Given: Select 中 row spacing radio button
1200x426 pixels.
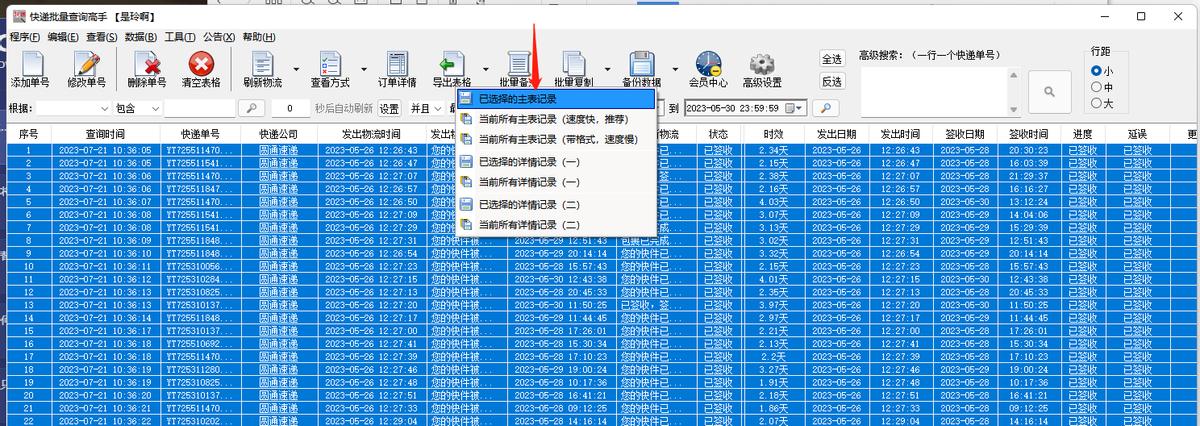Looking at the screenshot, I should coord(1096,87).
